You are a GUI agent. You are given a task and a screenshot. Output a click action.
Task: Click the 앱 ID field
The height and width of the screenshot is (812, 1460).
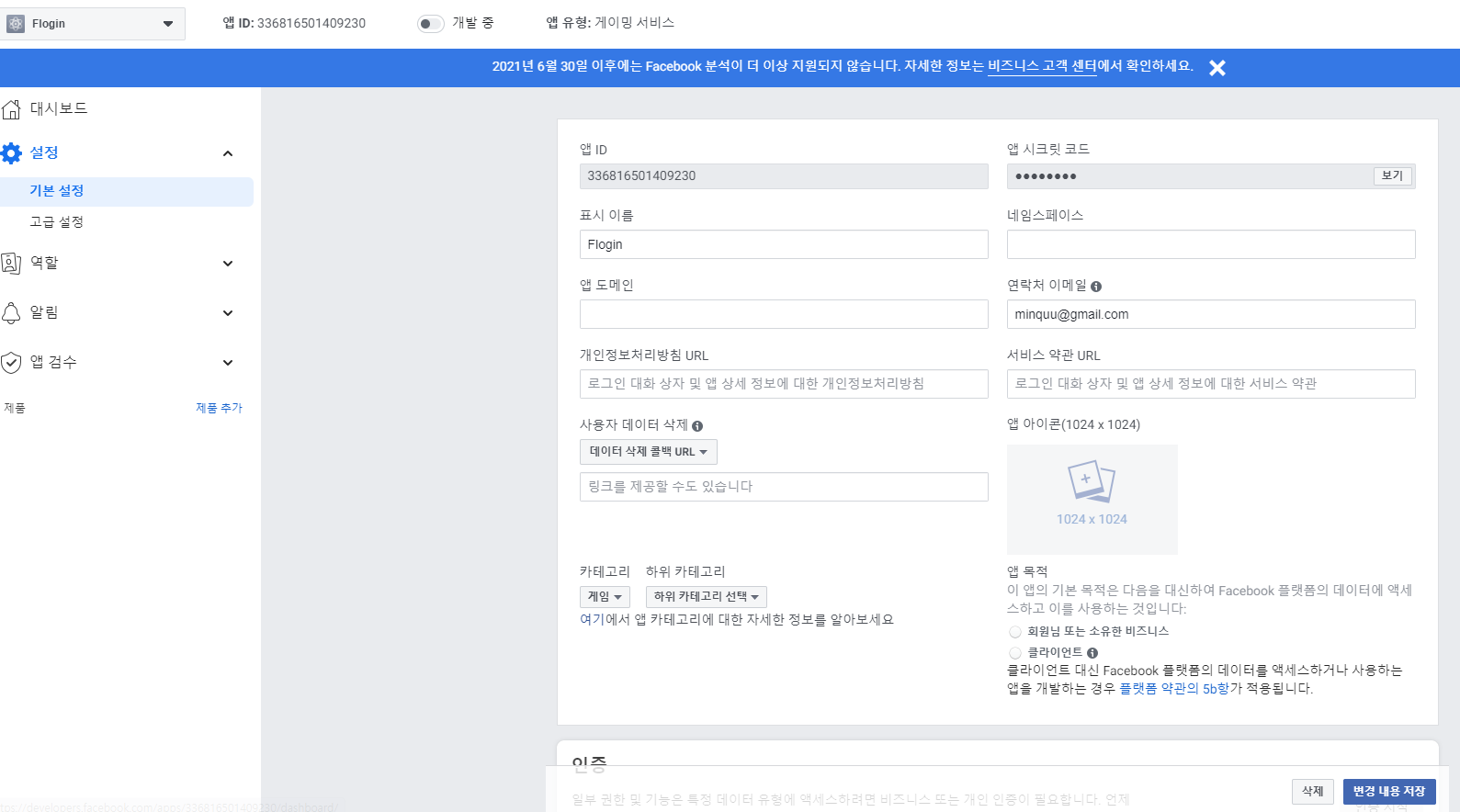(784, 176)
